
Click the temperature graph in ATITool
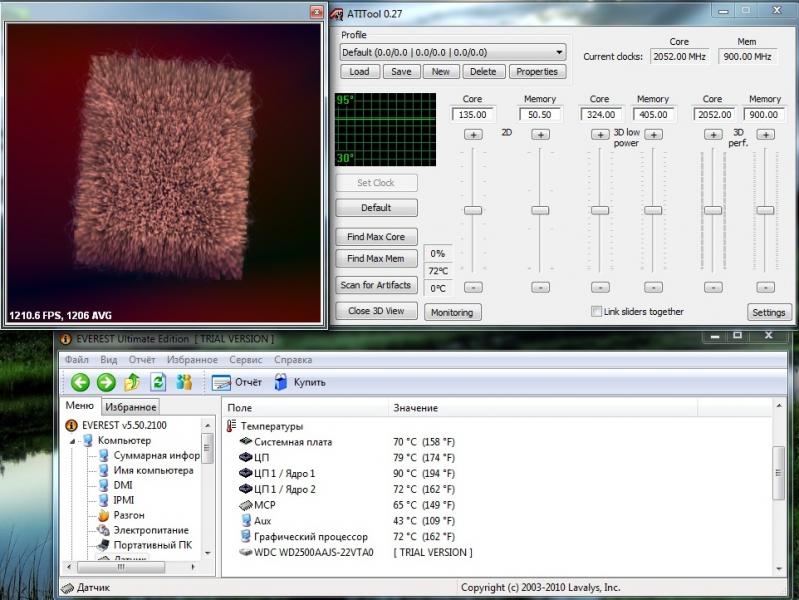click(385, 129)
